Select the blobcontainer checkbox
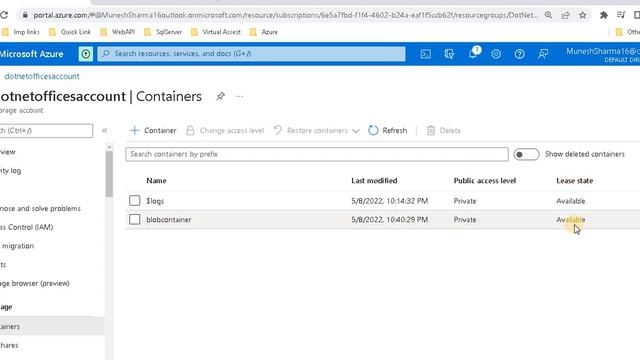Screen dimensions: 640x360 tap(134, 219)
